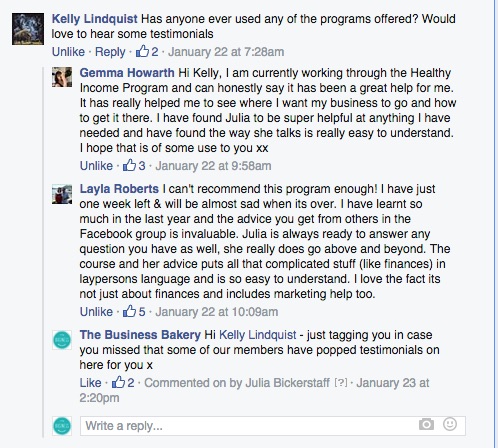Open Gemma Howarth's name link
498x448 pixels.
tap(127, 73)
